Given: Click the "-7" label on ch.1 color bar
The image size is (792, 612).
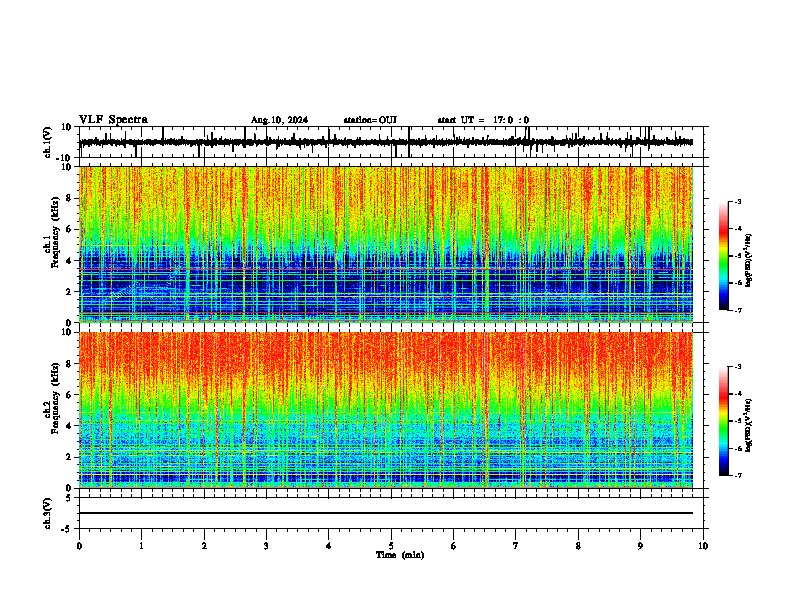Looking at the screenshot, I should [x=737, y=310].
